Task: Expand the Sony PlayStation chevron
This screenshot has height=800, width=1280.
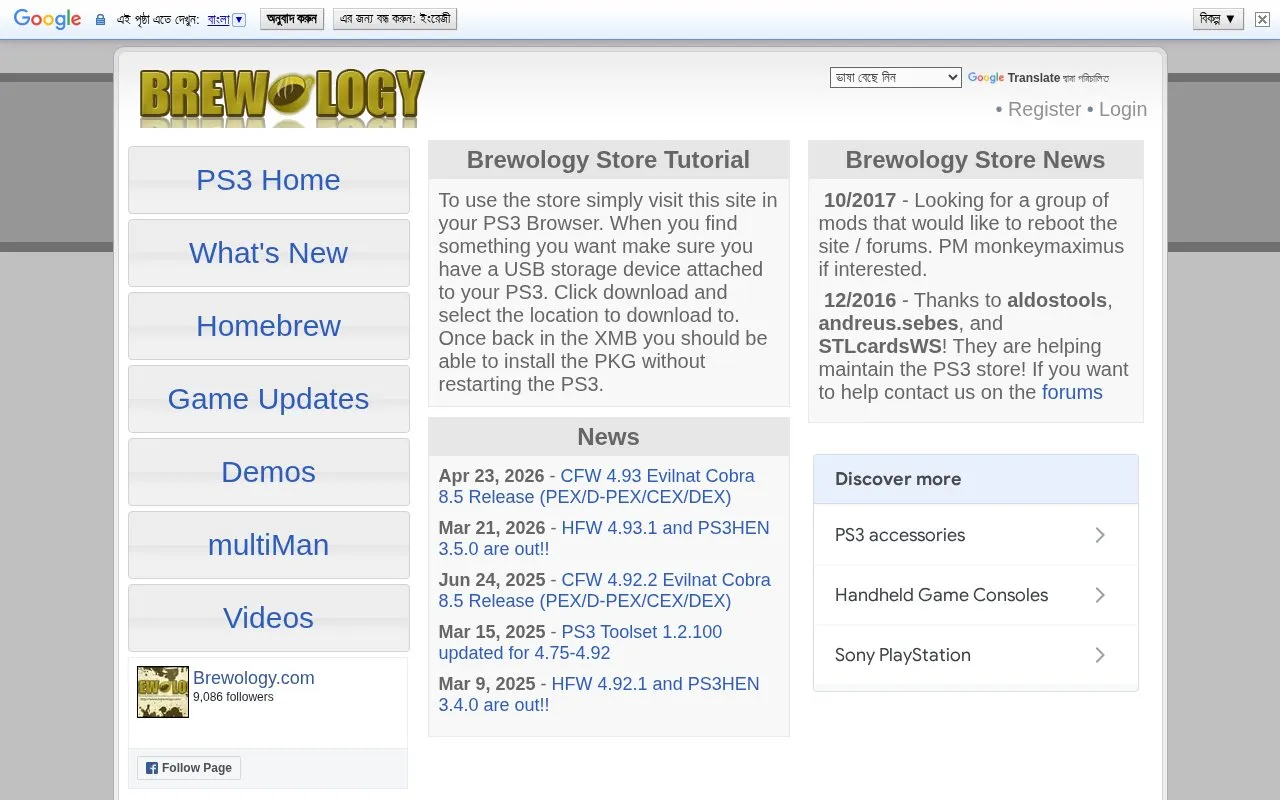Action: (x=1099, y=655)
